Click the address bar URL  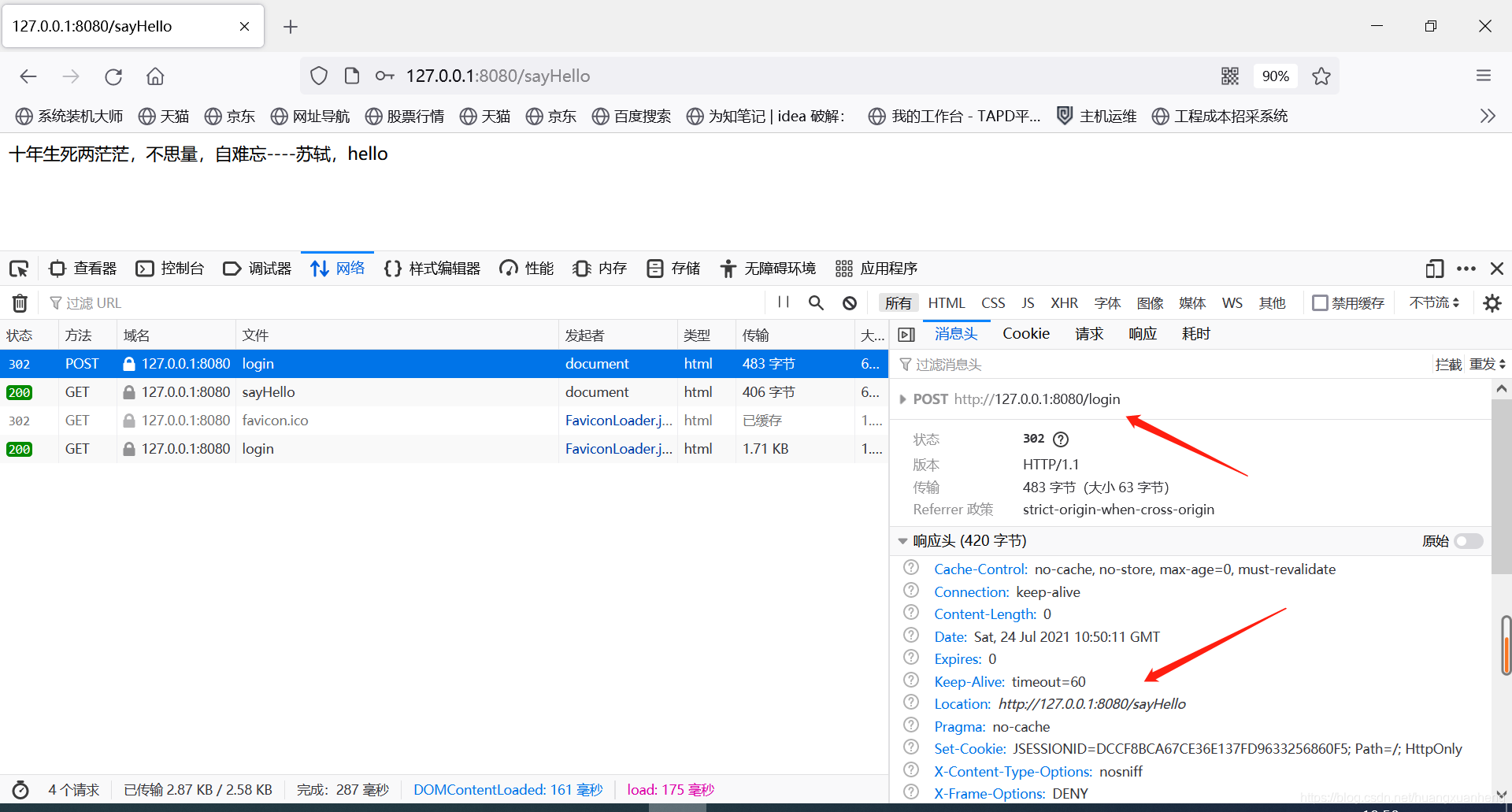tap(498, 76)
